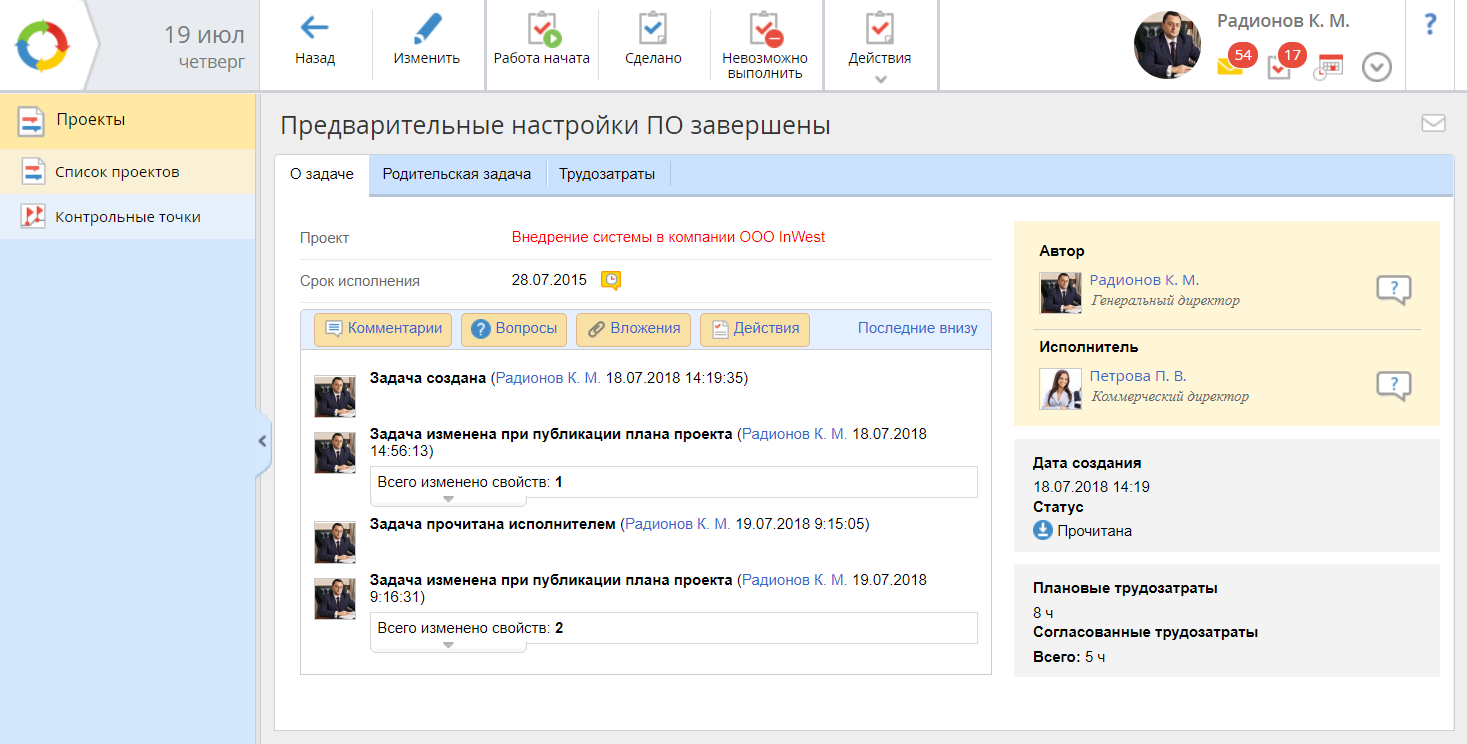
Task: Switch to the Родительская задача tab
Action: point(456,174)
